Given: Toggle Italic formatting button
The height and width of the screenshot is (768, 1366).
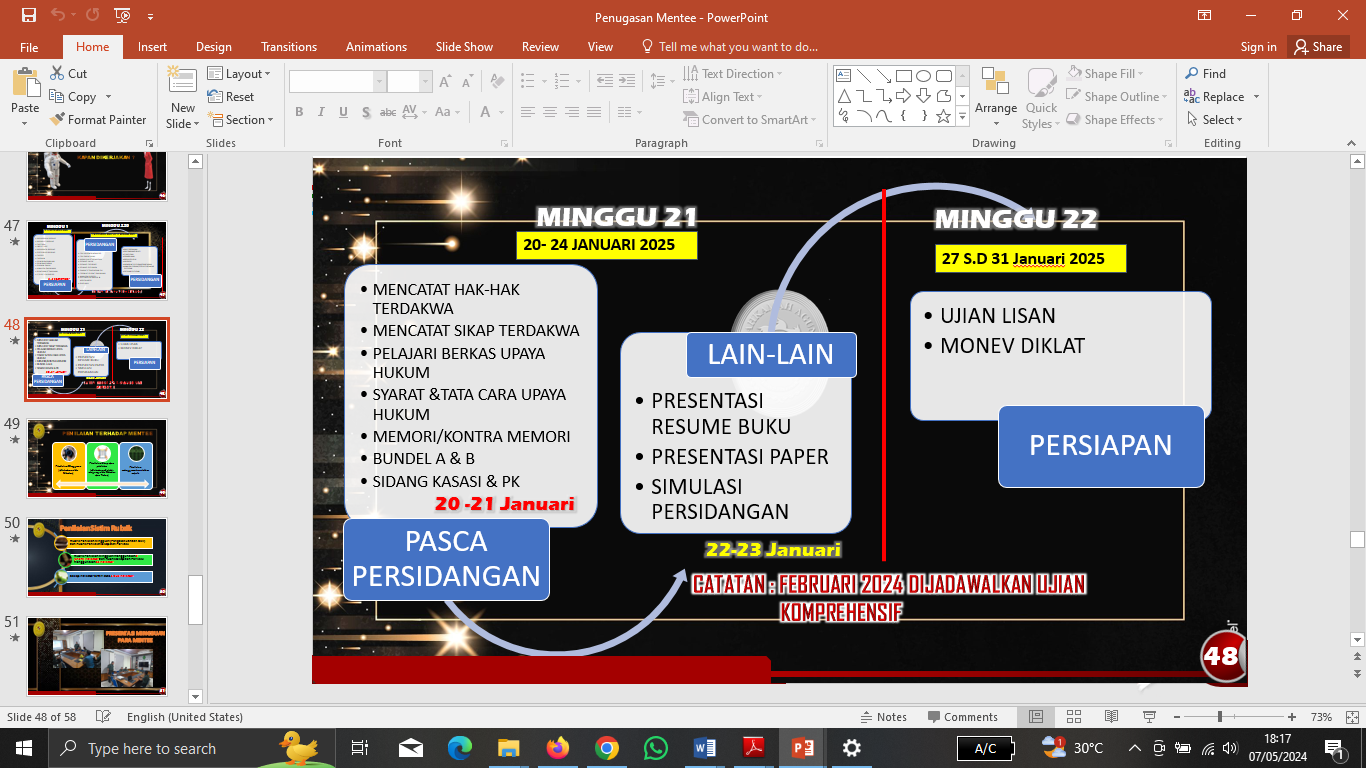Looking at the screenshot, I should (x=321, y=112).
